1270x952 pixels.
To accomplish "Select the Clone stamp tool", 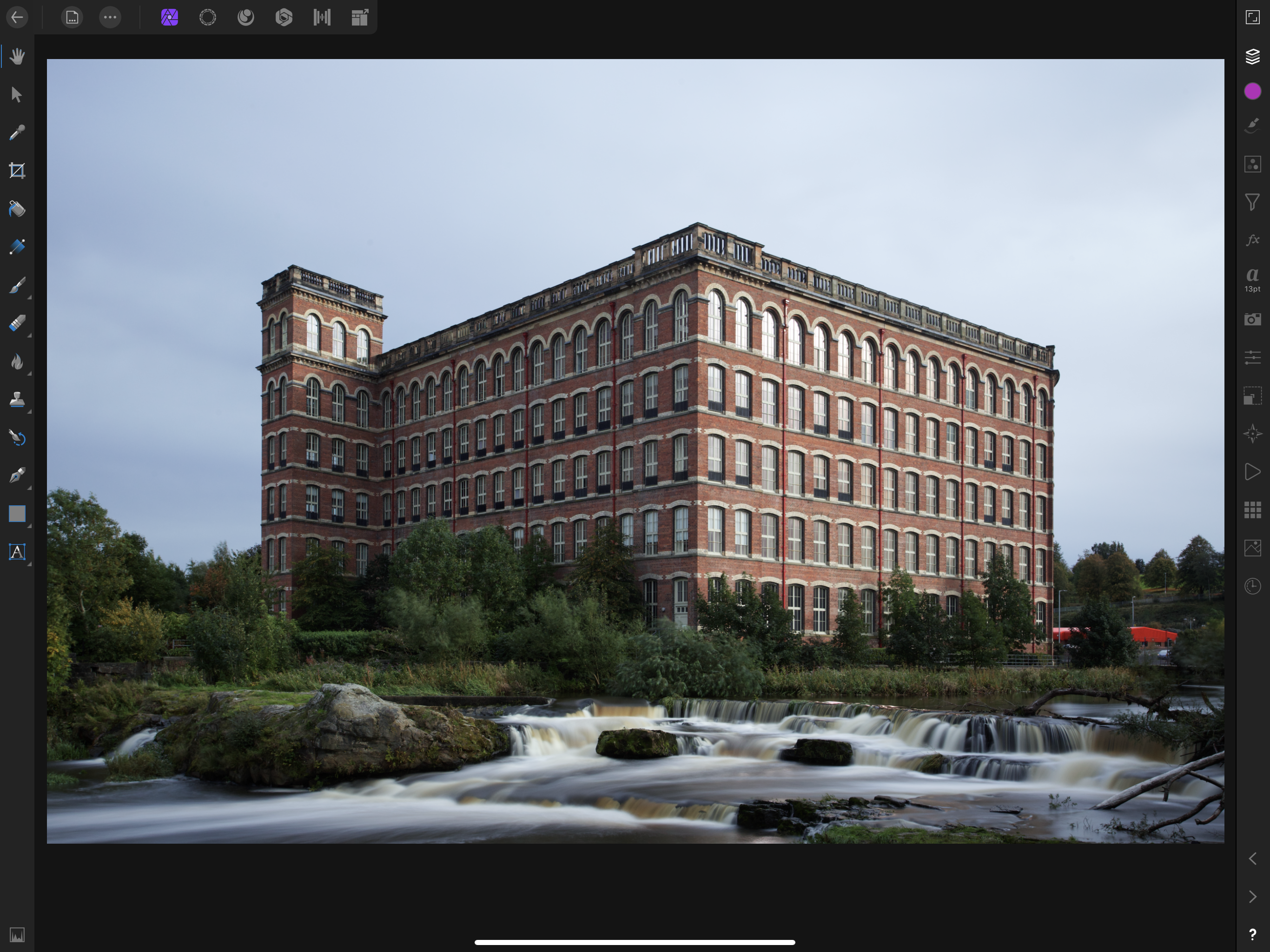I will 17,399.
